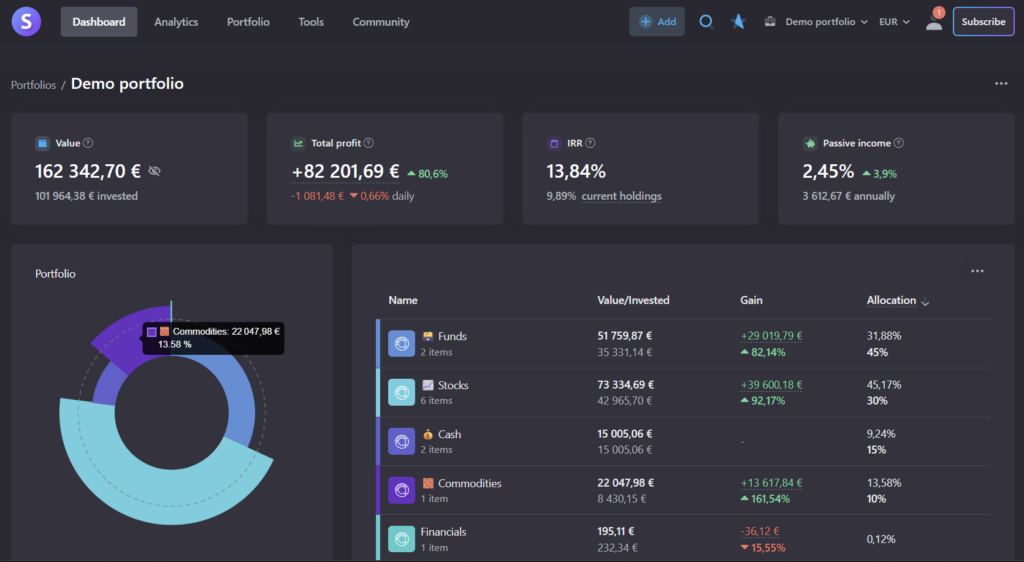1024x562 pixels.
Task: Click the Passive income info icon
Action: point(899,144)
